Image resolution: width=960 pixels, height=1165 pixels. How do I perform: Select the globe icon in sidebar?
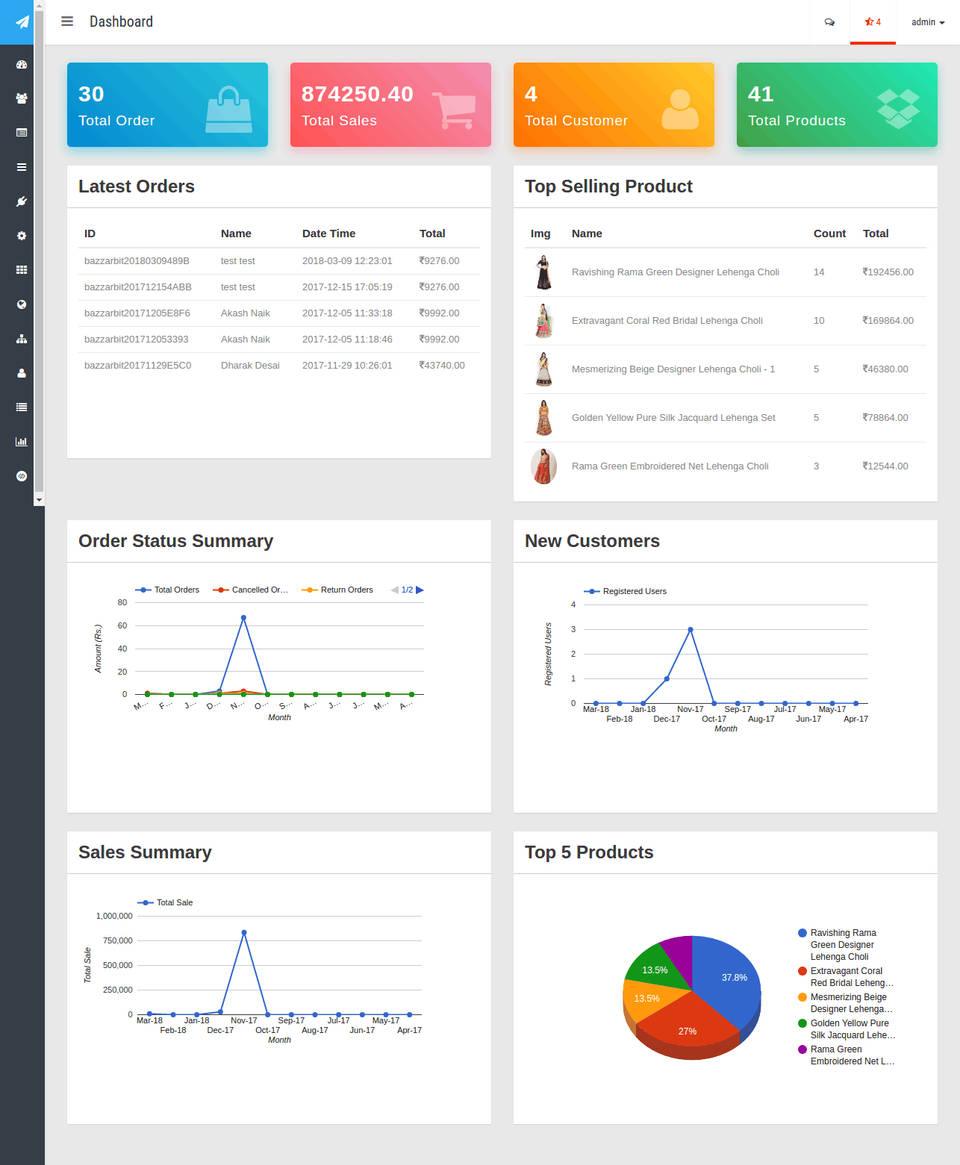coord(22,305)
